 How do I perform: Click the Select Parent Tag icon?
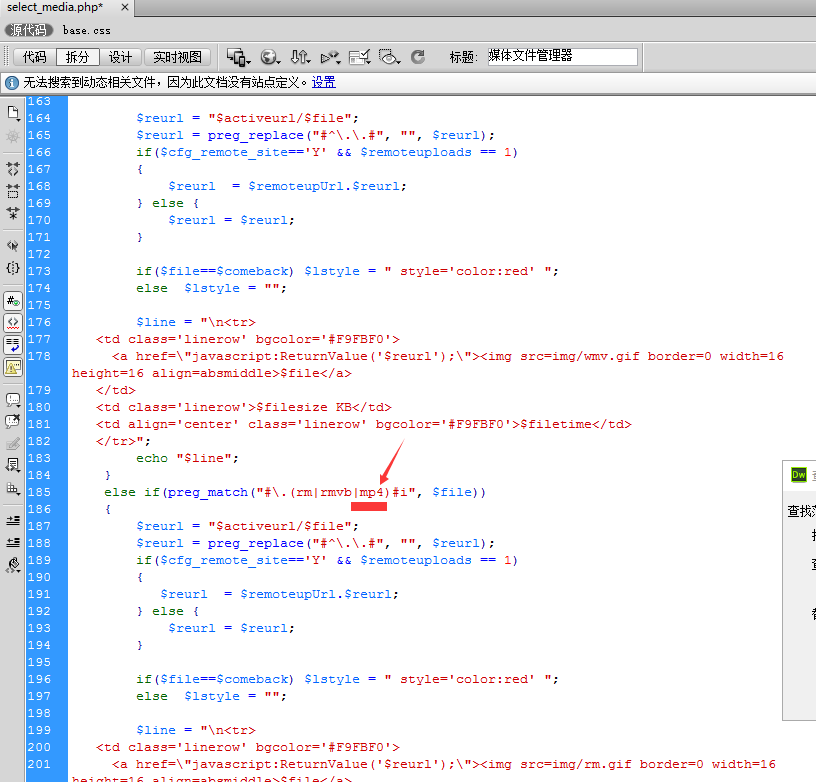tap(13, 245)
